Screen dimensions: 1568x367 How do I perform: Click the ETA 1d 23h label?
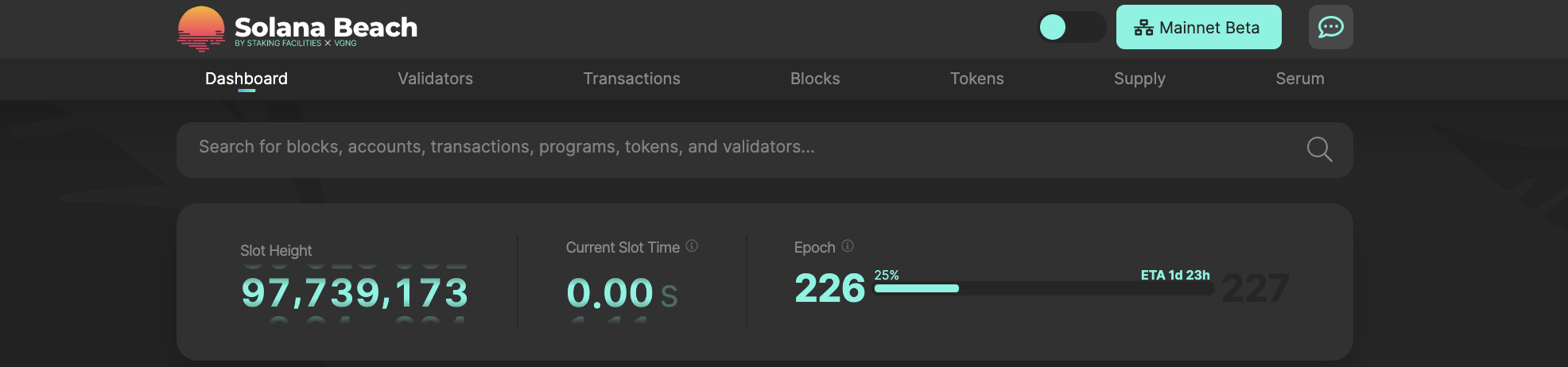point(1175,275)
